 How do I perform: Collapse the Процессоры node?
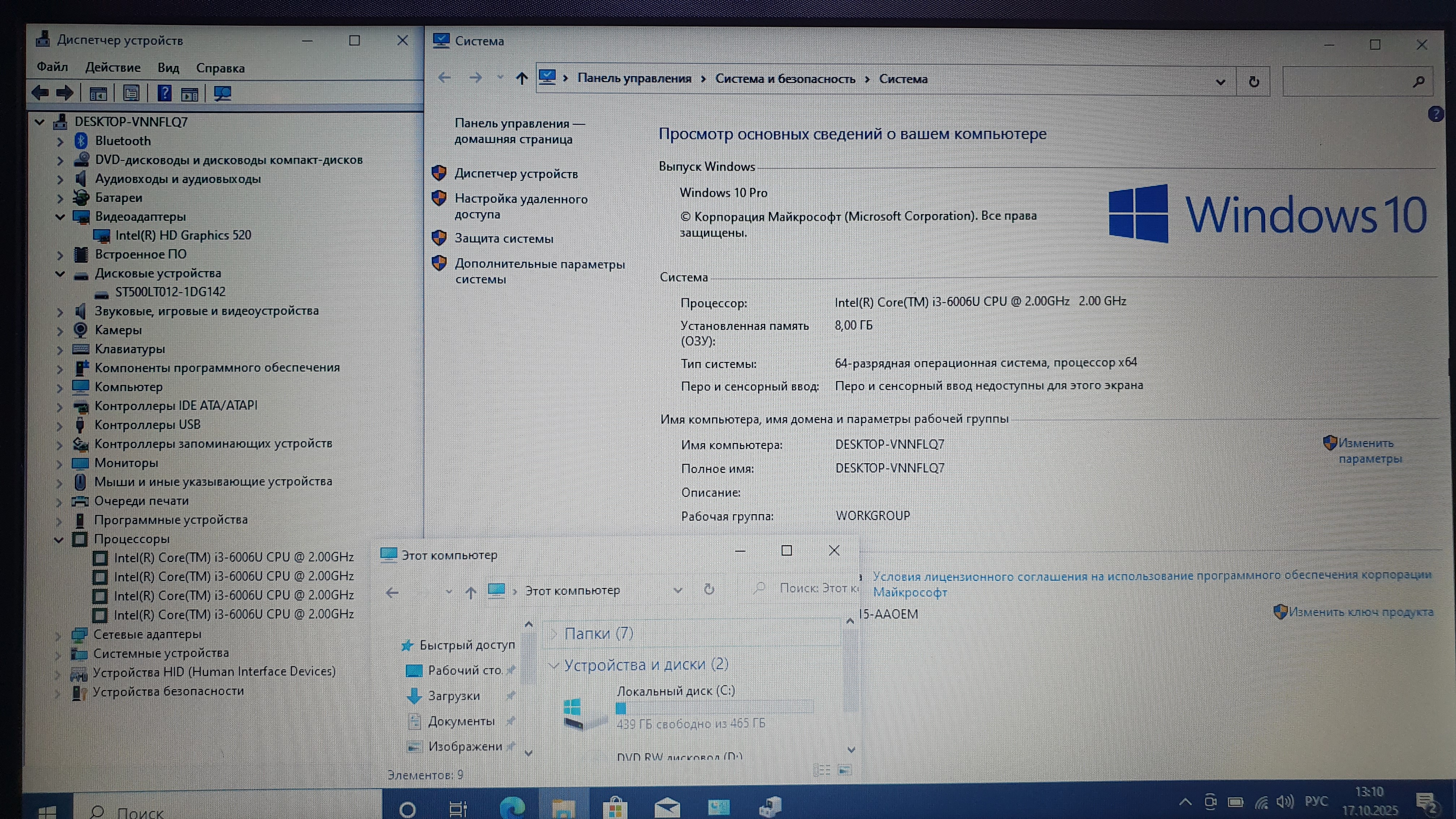[x=59, y=540]
